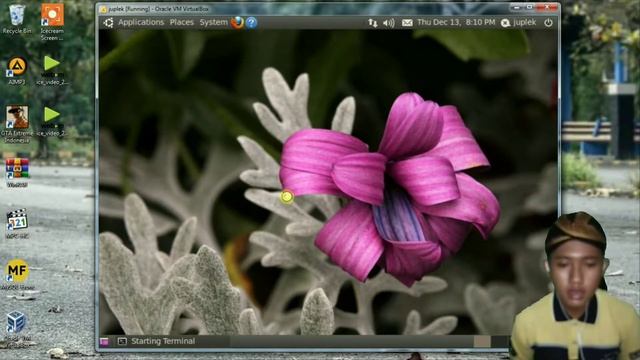Open the AIMP3 player shortcut
The width and height of the screenshot is (640, 360).
[17, 70]
